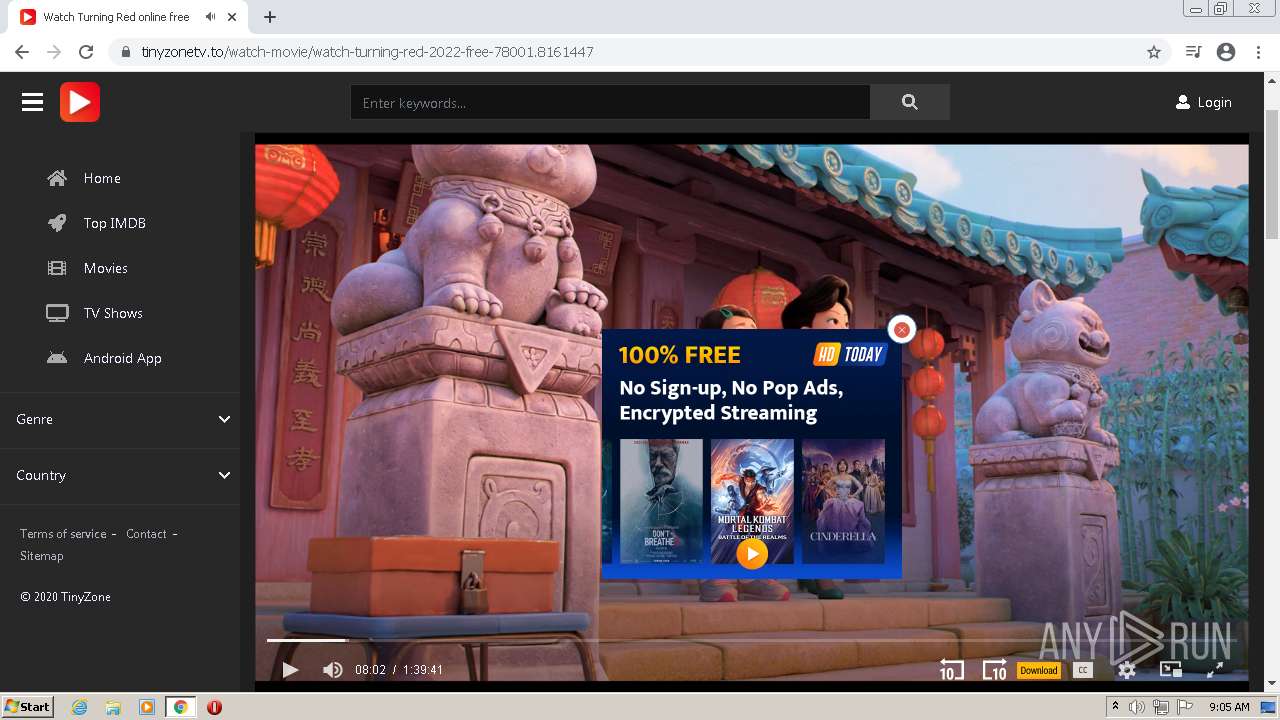
Task: Click the Don't Breathe poster in ad
Action: coord(661,501)
